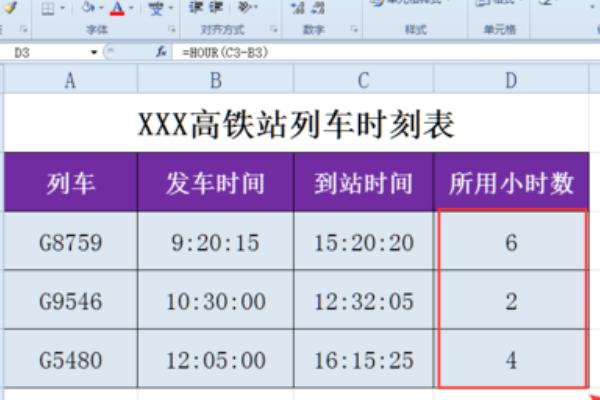This screenshot has width=600, height=400.
Task: Select column B header
Action: point(216,80)
